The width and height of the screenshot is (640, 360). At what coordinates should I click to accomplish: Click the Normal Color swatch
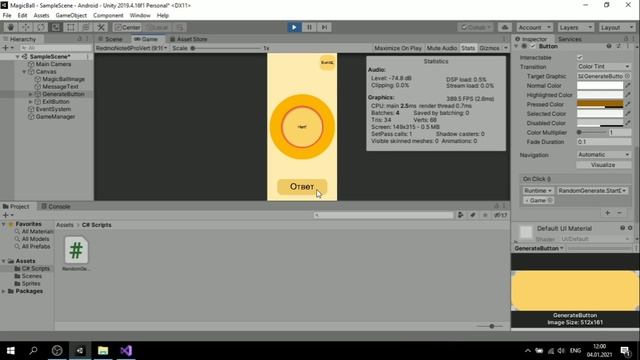point(600,86)
